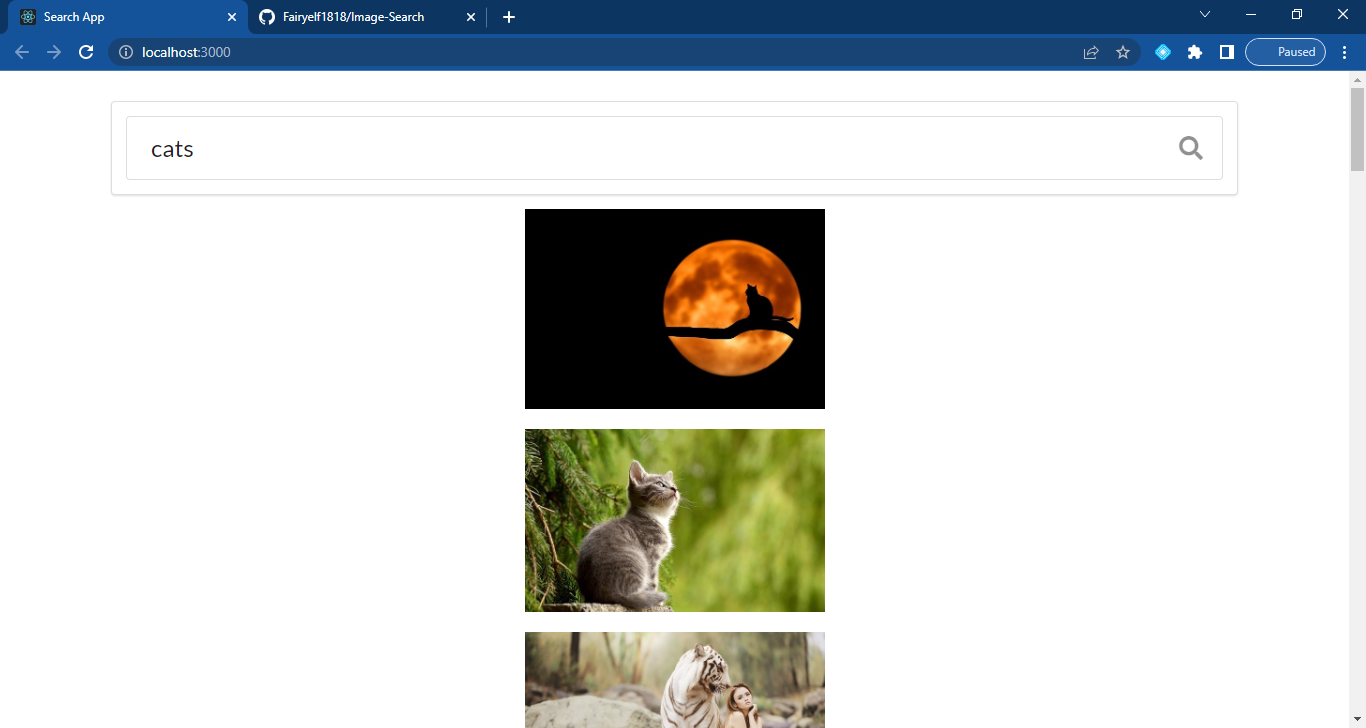Click the page reload icon
This screenshot has width=1366, height=728.
pyautogui.click(x=86, y=52)
